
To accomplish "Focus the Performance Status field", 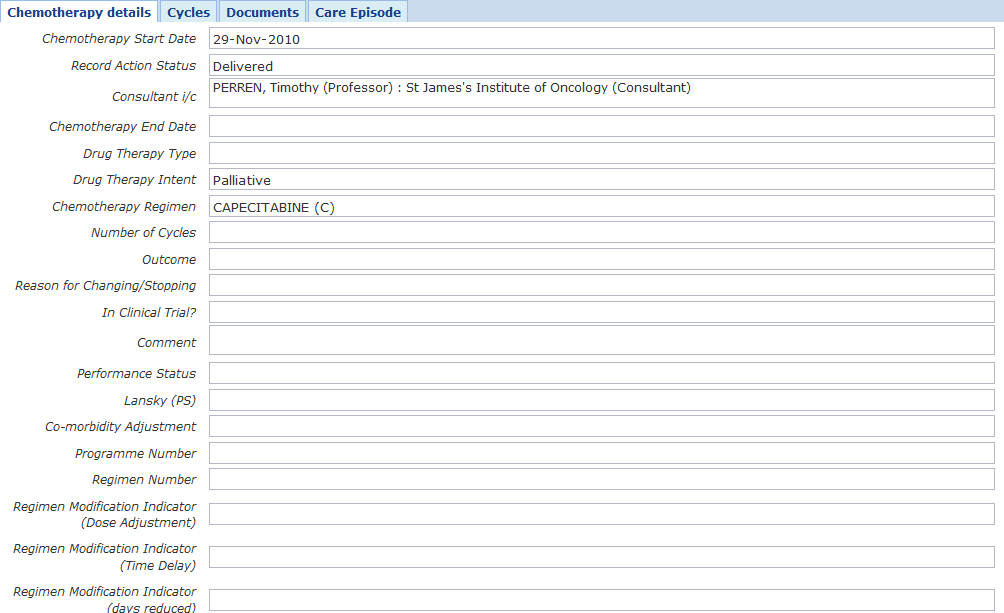I will (x=601, y=374).
